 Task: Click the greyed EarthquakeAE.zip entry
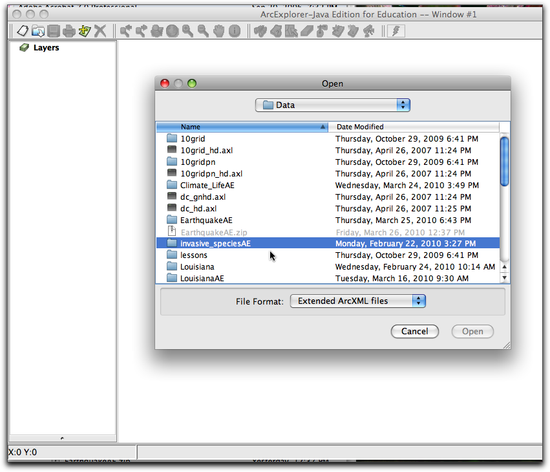click(328, 232)
